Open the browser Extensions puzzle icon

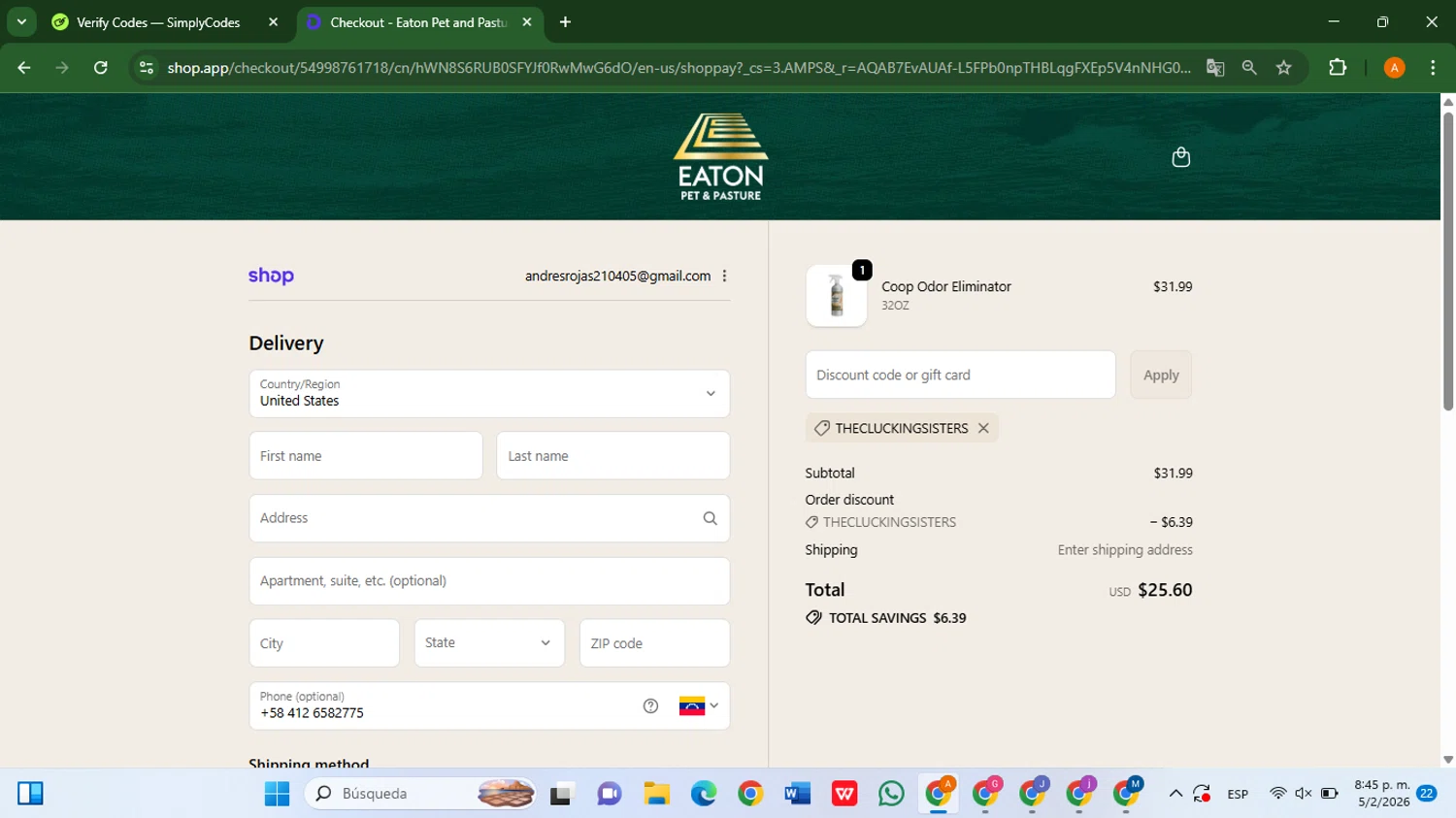pos(1338,68)
